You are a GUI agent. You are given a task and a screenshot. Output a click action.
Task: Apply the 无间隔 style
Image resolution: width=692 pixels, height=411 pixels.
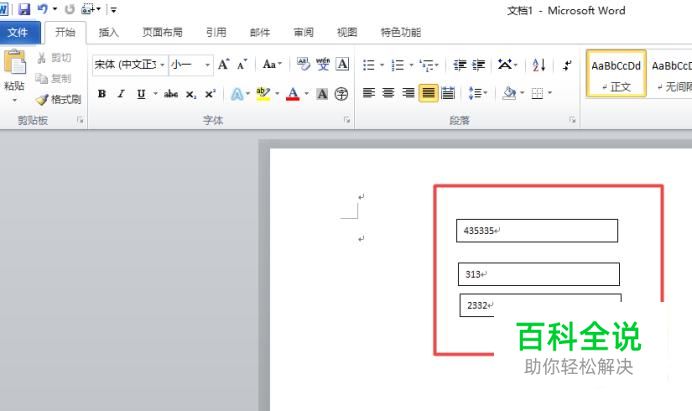tap(671, 73)
